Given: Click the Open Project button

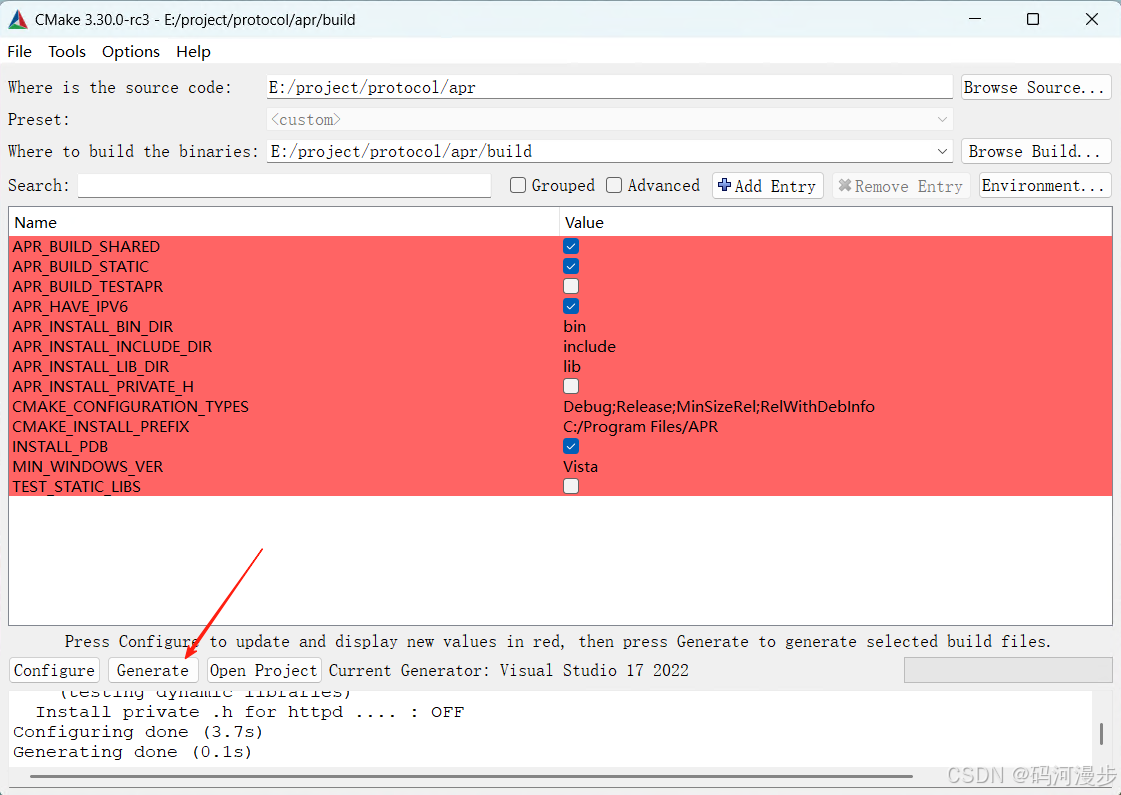Looking at the screenshot, I should [264, 671].
